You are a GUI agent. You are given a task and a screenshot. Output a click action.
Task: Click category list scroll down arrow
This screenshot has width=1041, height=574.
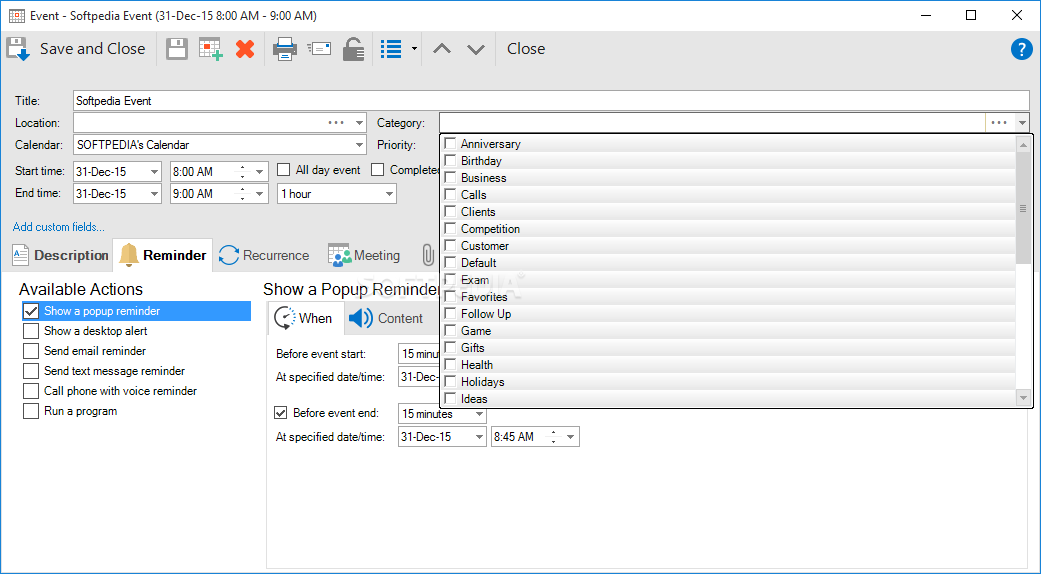tap(1023, 398)
